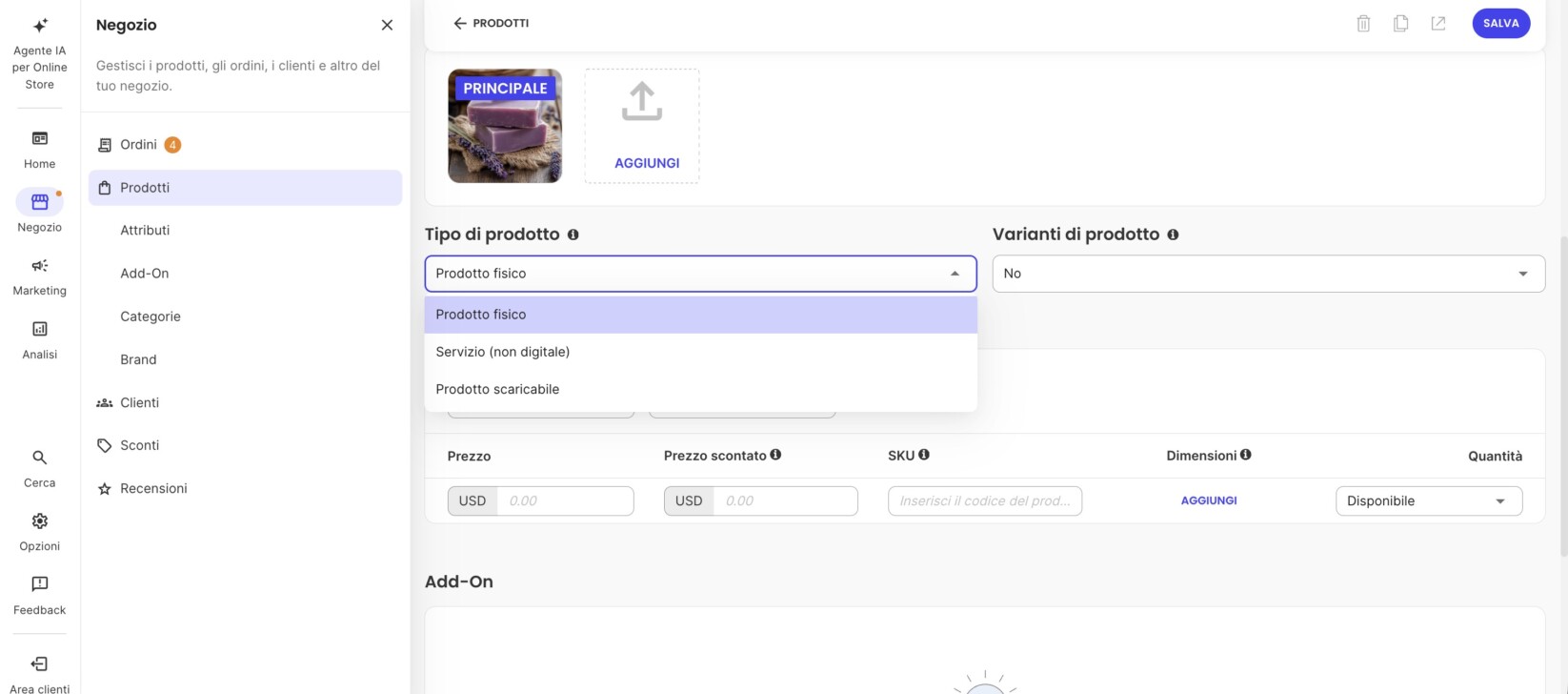This screenshot has width=1568, height=694.
Task: Show info for SKU
Action: [924, 455]
